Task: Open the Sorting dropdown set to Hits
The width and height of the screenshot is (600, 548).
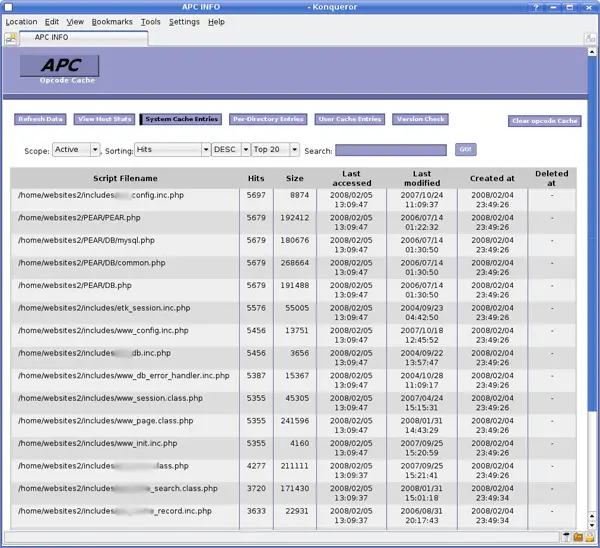Action: coord(172,150)
